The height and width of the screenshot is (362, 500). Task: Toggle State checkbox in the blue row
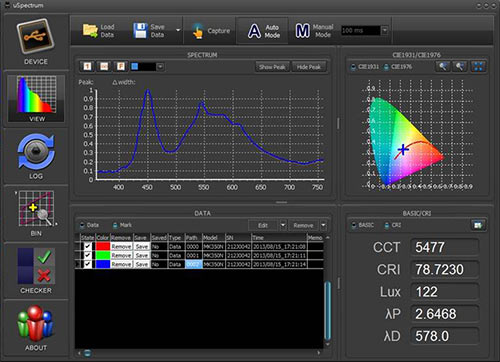(x=88, y=264)
